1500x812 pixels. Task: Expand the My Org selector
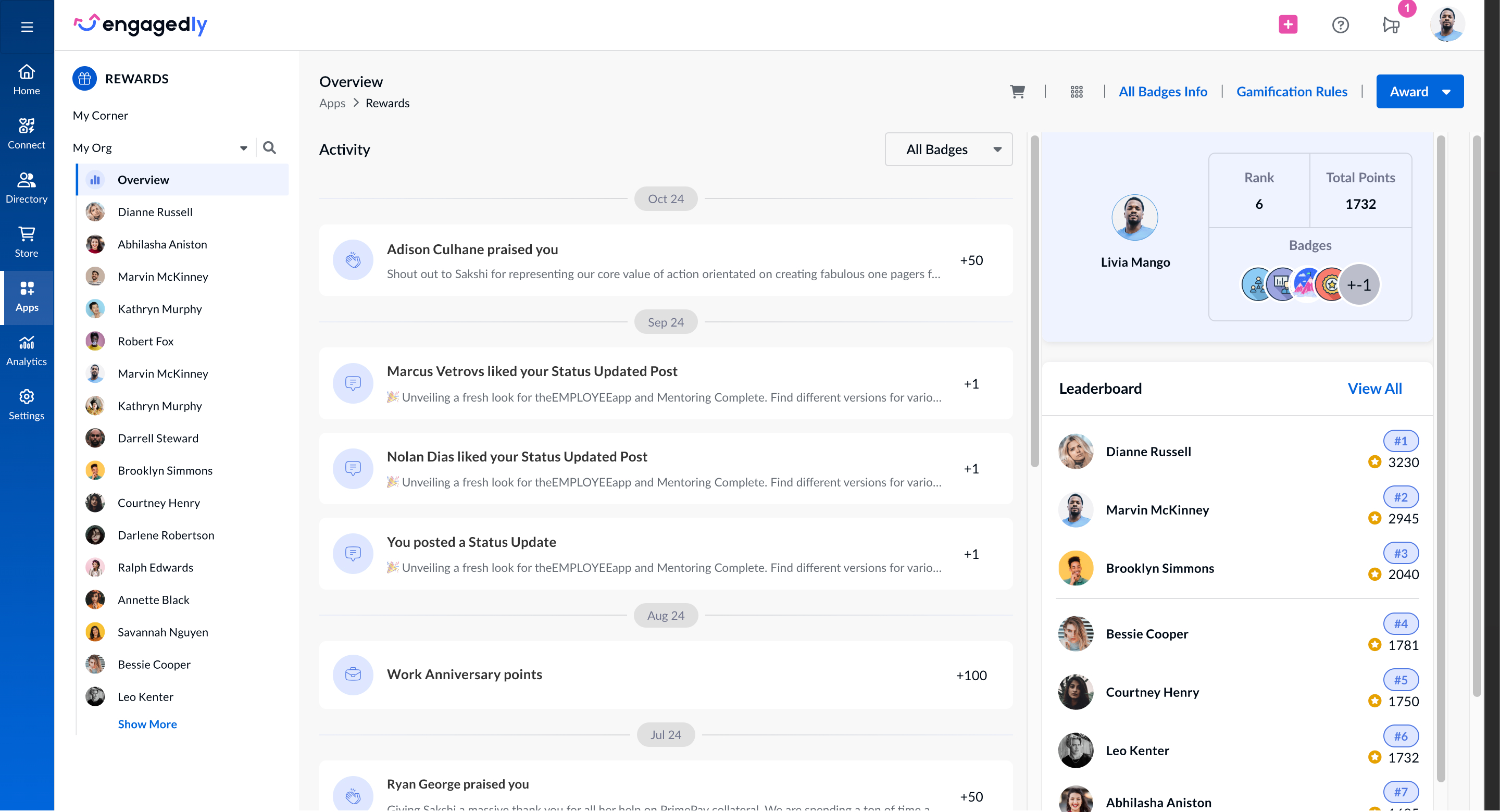(243, 147)
